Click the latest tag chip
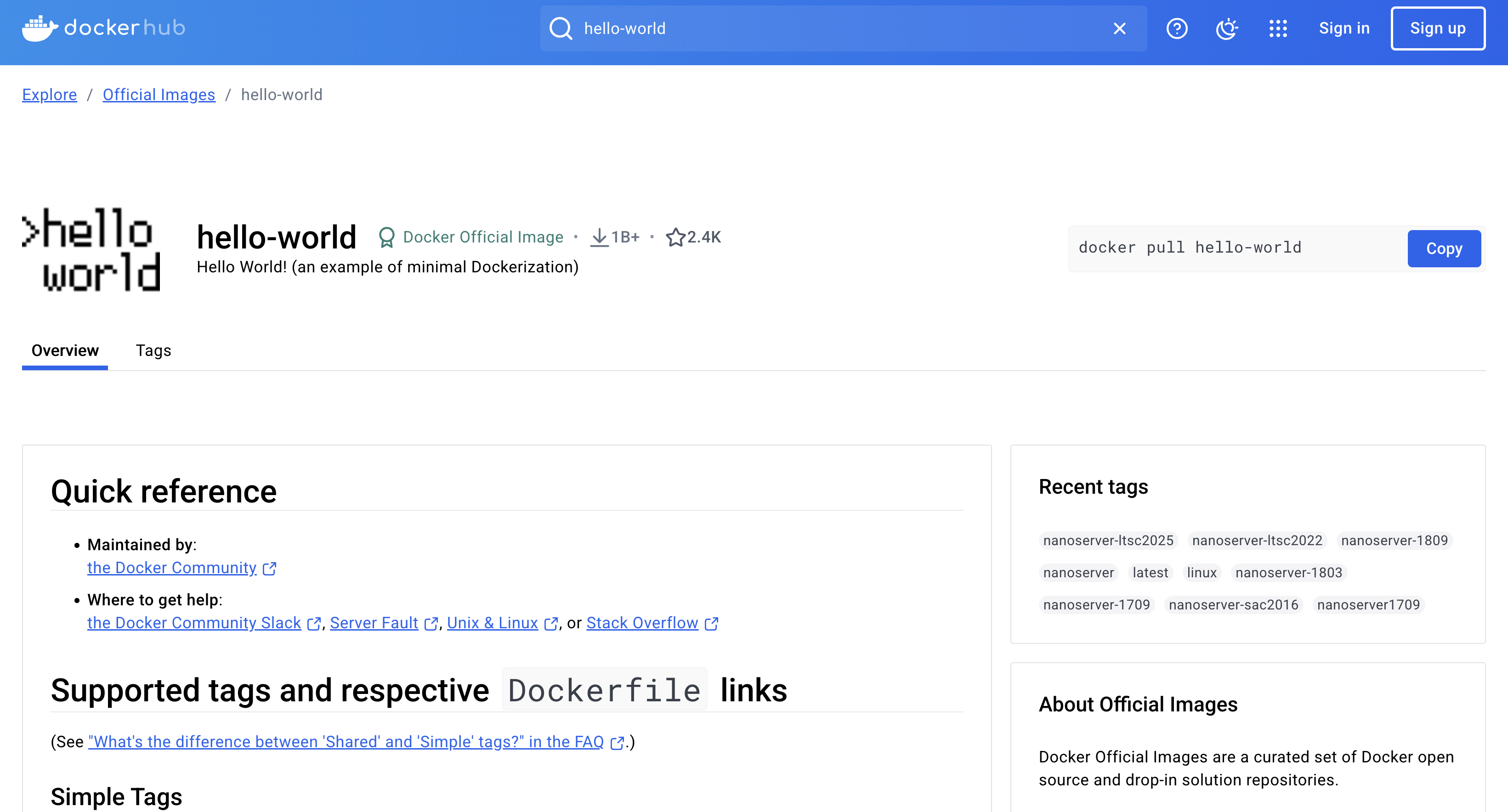 point(1150,573)
